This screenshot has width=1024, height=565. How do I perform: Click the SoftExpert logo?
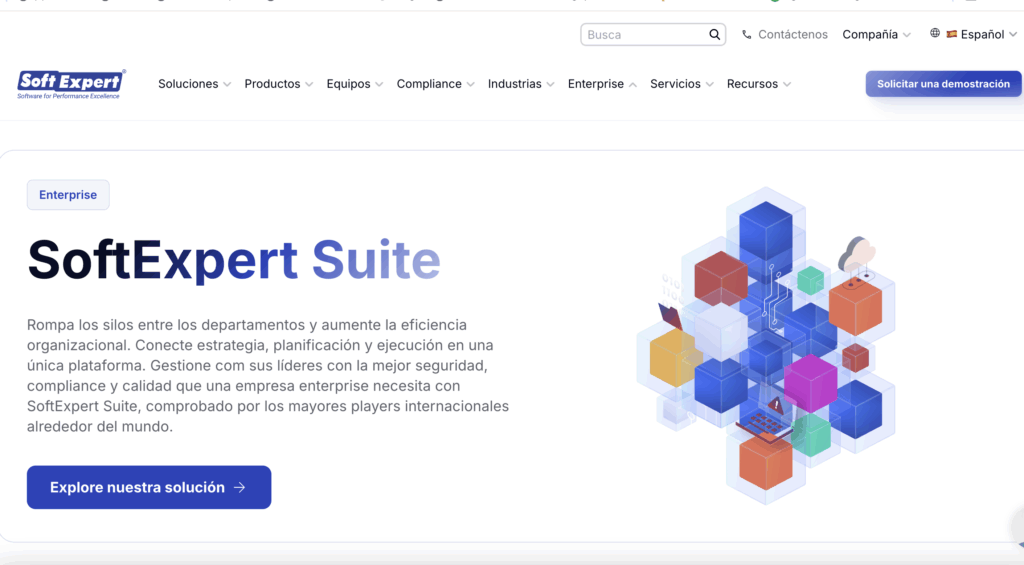click(71, 84)
